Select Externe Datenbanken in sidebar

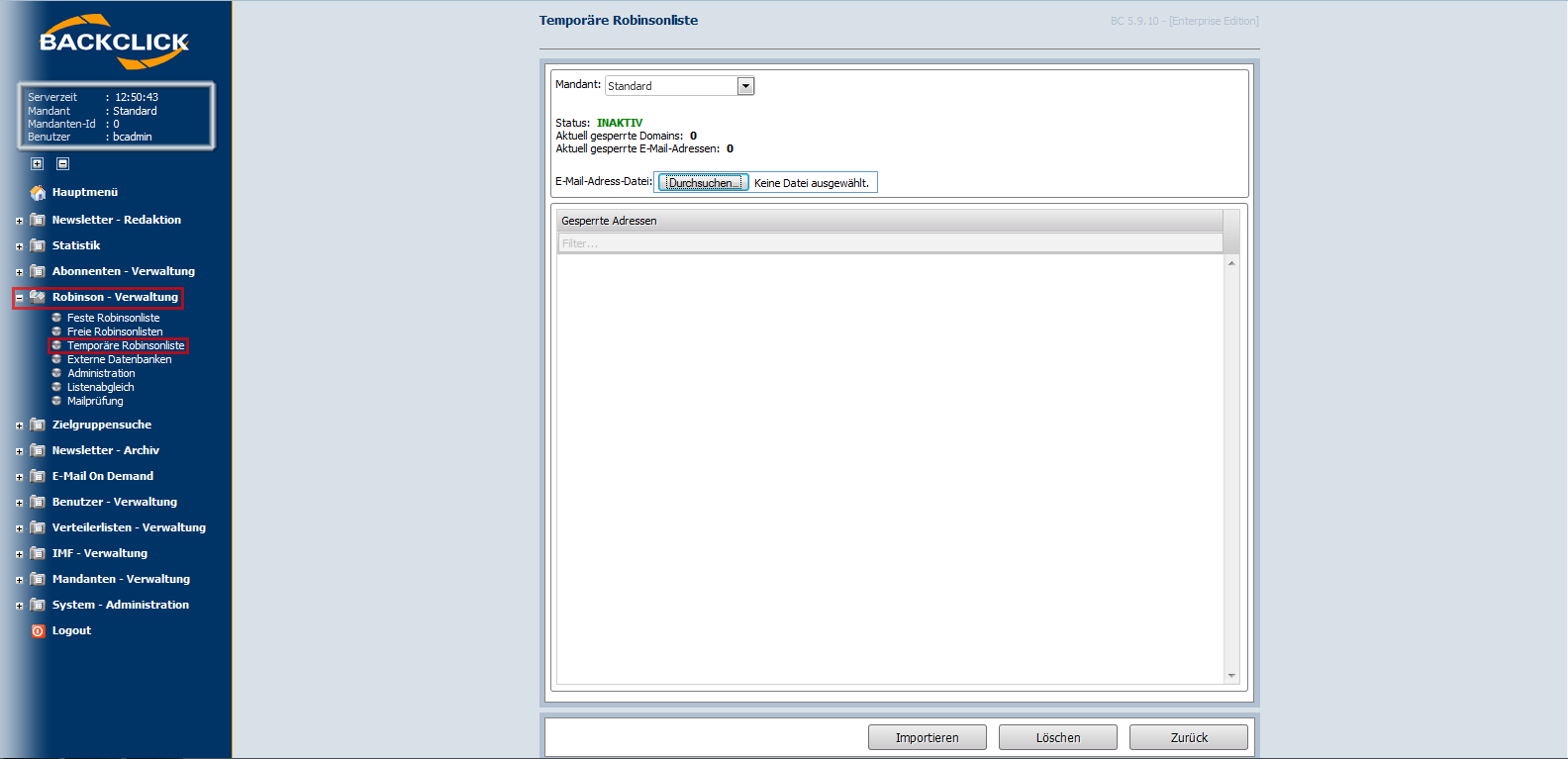pyautogui.click(x=119, y=359)
